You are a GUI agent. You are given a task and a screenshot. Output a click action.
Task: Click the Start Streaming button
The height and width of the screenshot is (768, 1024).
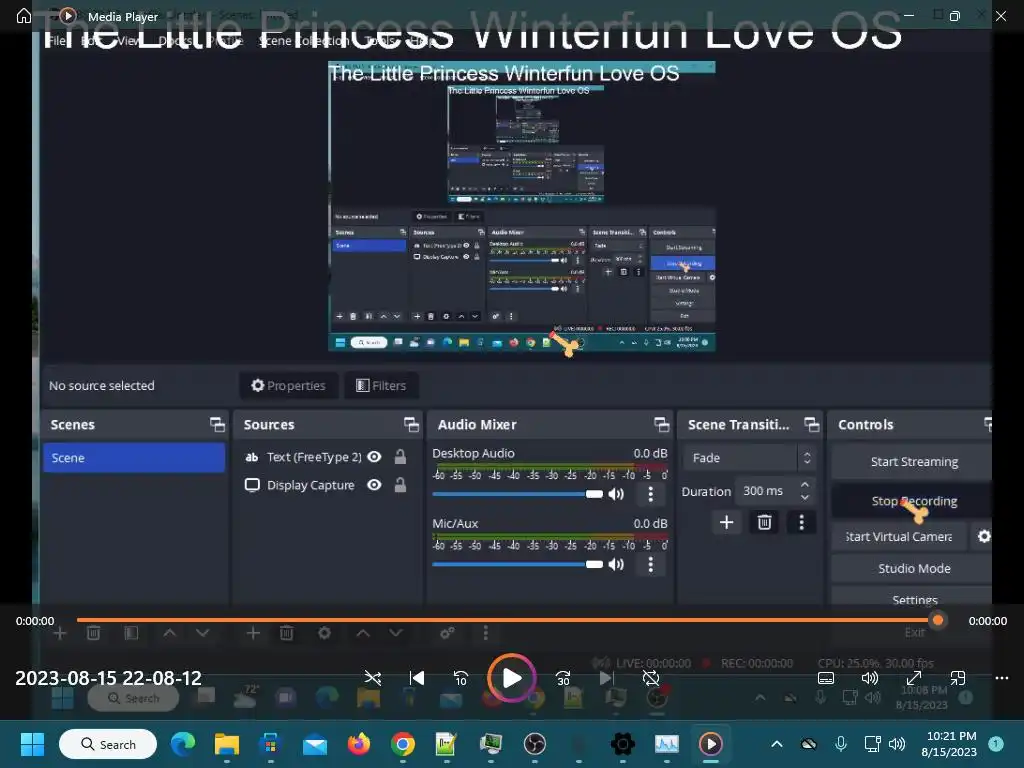click(914, 462)
